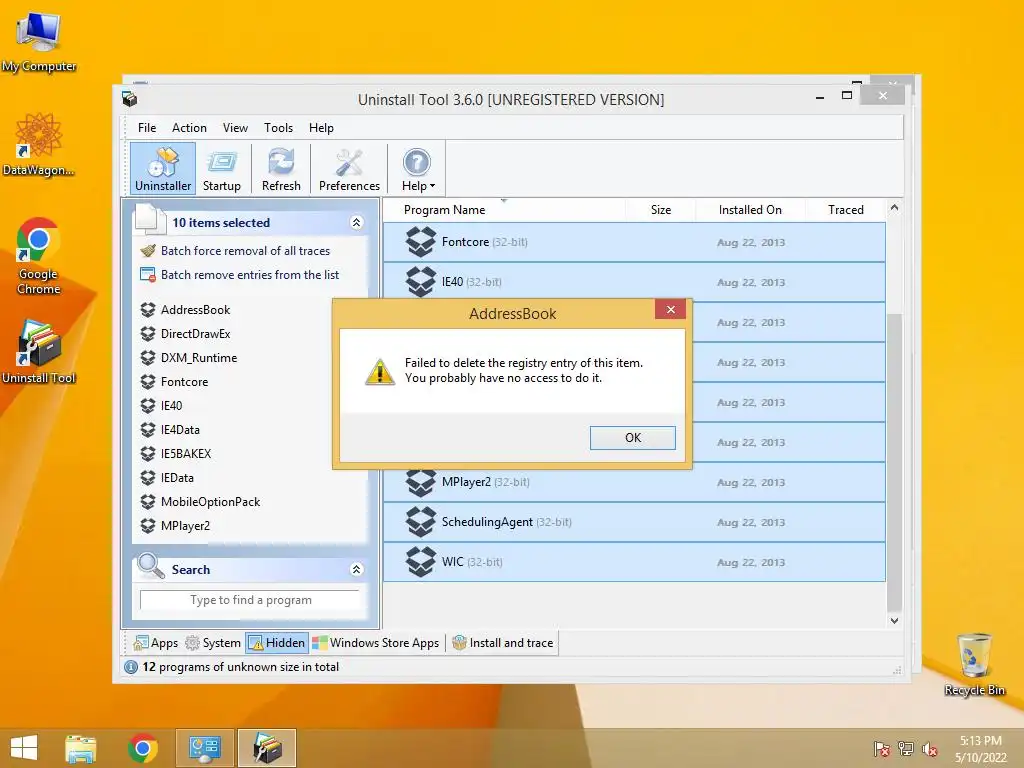Open the Windows Start button
Image resolution: width=1024 pixels, height=768 pixels.
[24, 748]
